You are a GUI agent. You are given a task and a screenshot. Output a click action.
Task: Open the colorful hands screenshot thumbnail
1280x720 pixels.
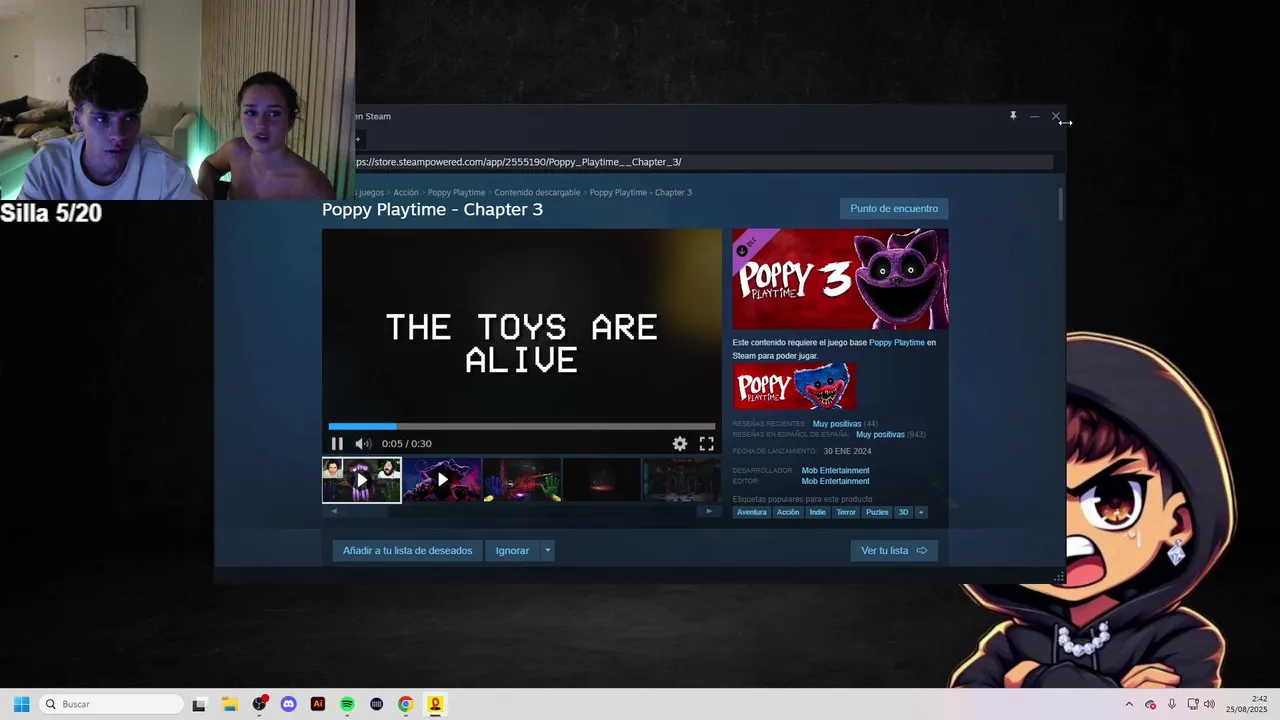pos(522,480)
